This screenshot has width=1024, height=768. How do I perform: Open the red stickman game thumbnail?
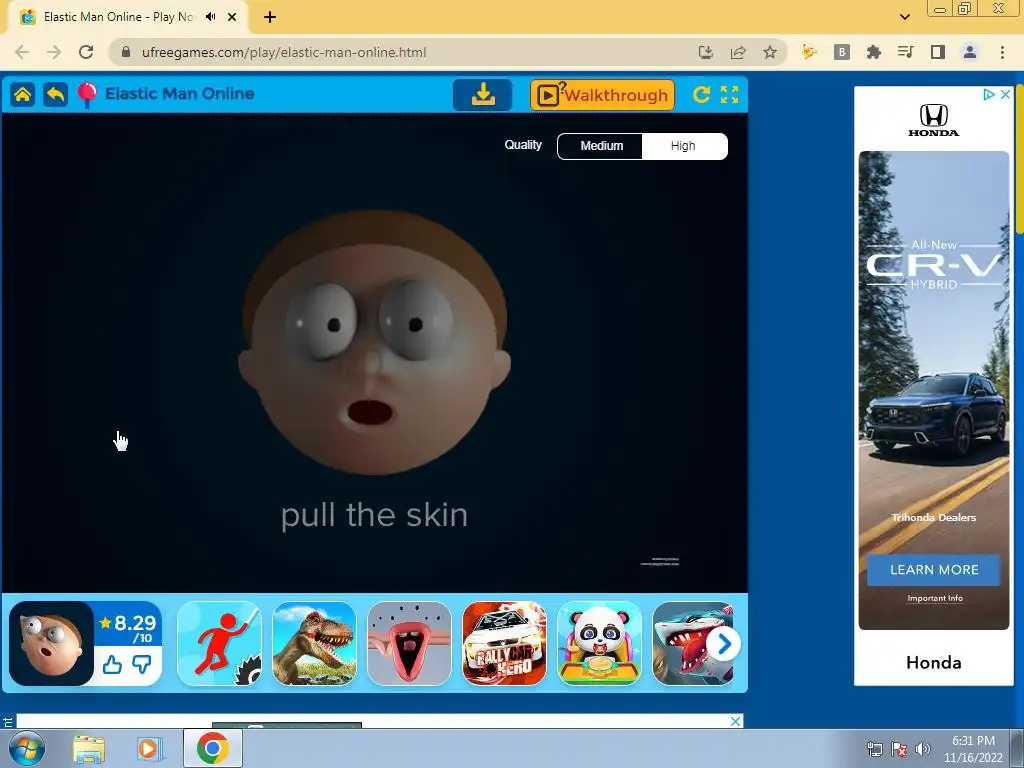219,643
